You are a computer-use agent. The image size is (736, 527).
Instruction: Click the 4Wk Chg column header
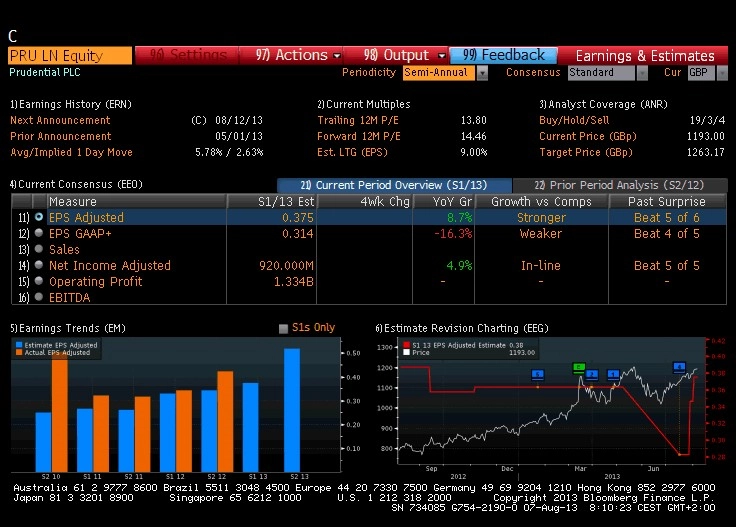365,201
